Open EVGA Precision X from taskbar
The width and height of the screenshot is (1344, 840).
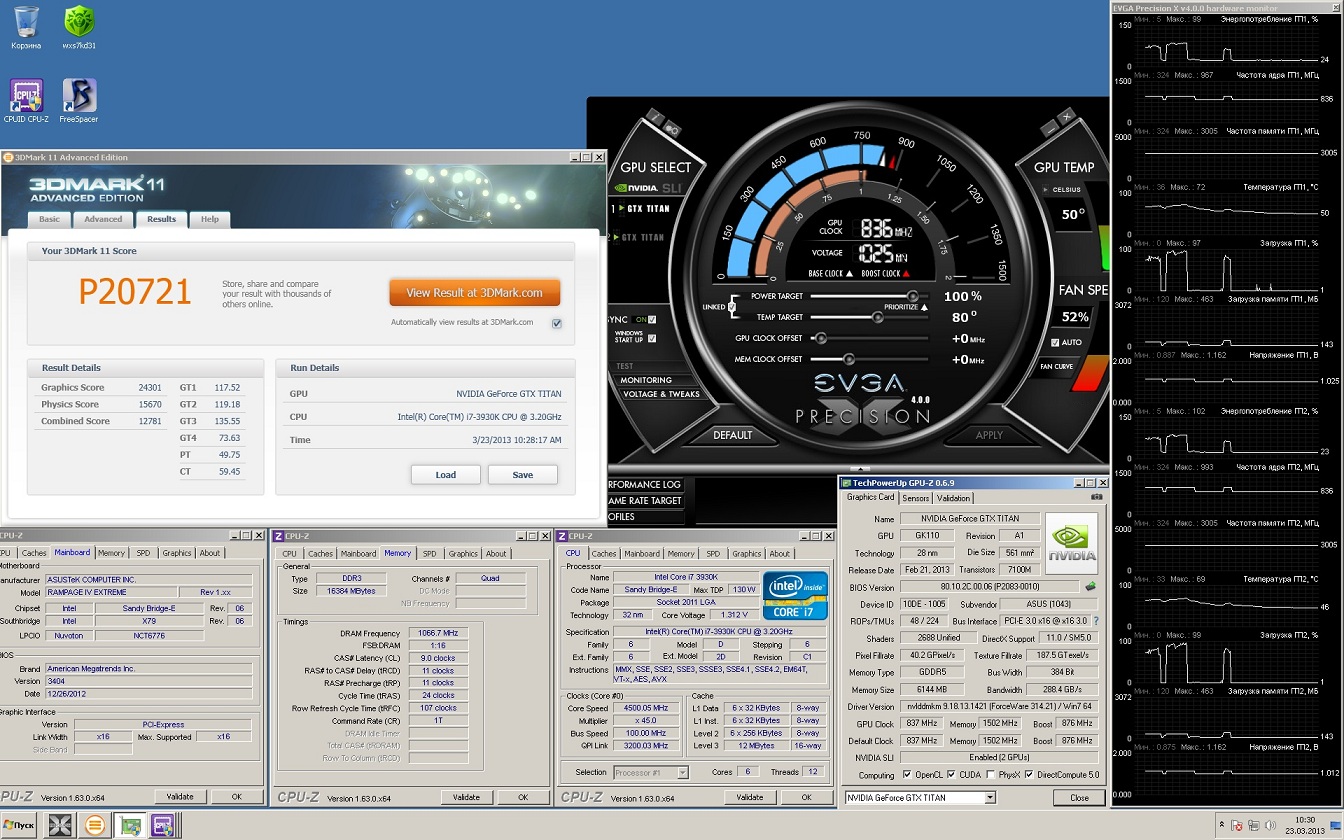[x=60, y=826]
